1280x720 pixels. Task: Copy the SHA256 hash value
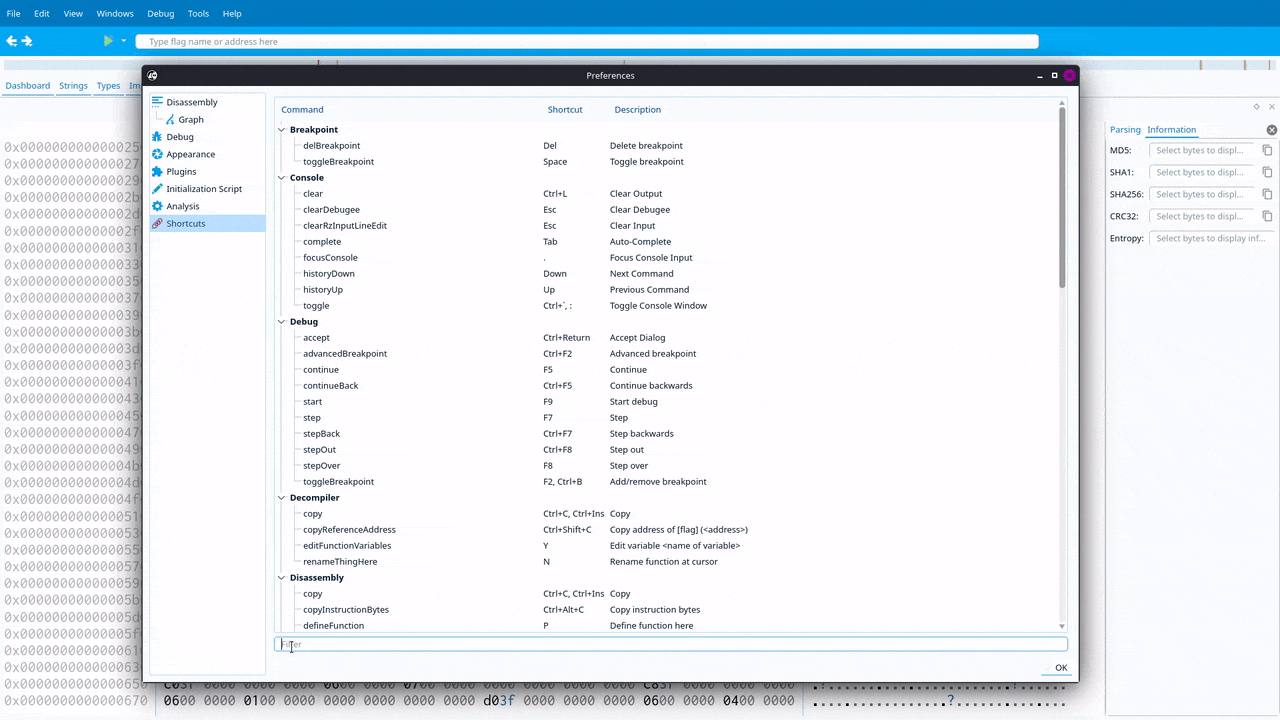coord(1267,194)
